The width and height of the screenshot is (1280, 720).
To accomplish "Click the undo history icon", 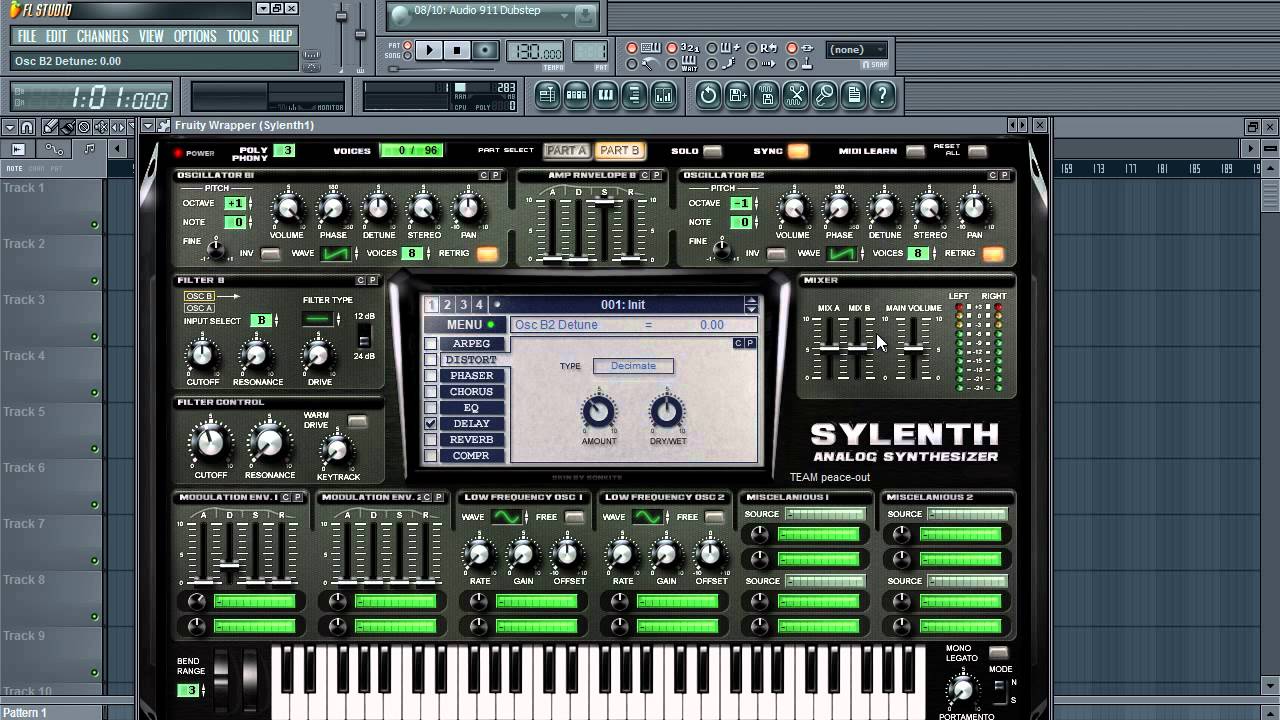I will pos(708,95).
